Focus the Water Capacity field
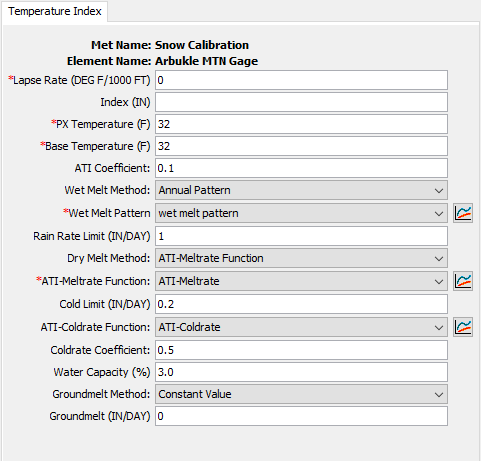The image size is (481, 461). tap(301, 372)
